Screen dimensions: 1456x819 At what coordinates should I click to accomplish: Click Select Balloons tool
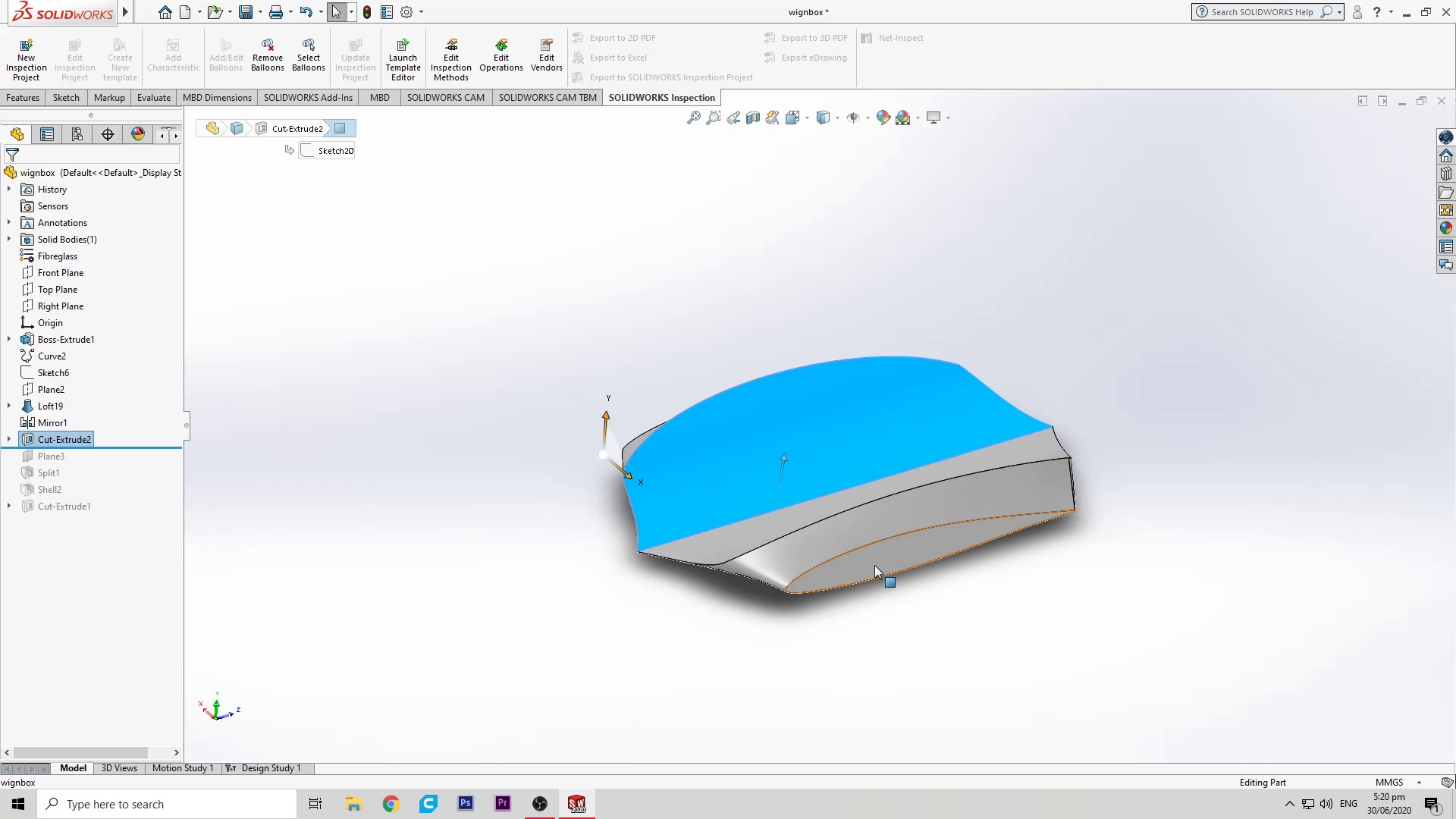309,55
